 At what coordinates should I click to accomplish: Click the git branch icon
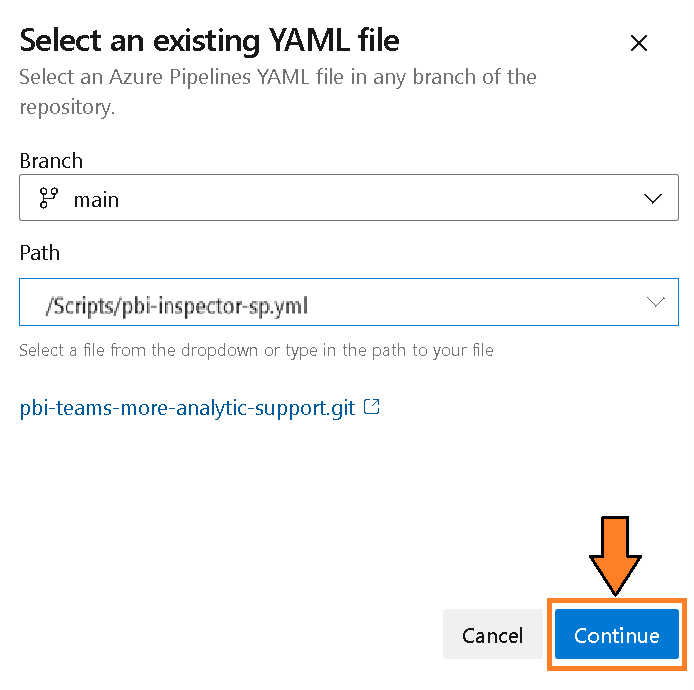pyautogui.click(x=48, y=199)
